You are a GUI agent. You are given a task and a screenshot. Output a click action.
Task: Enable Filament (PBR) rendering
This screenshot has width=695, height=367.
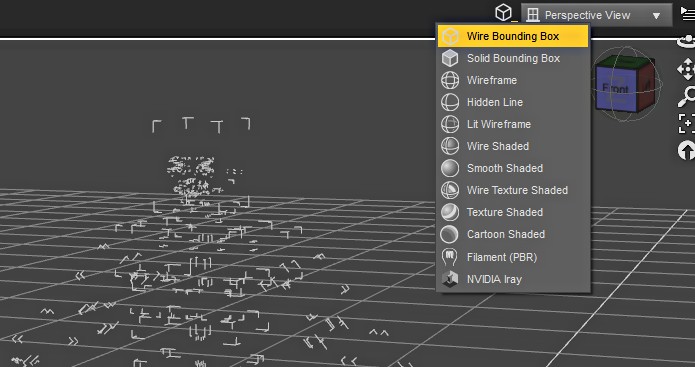[x=513, y=257]
